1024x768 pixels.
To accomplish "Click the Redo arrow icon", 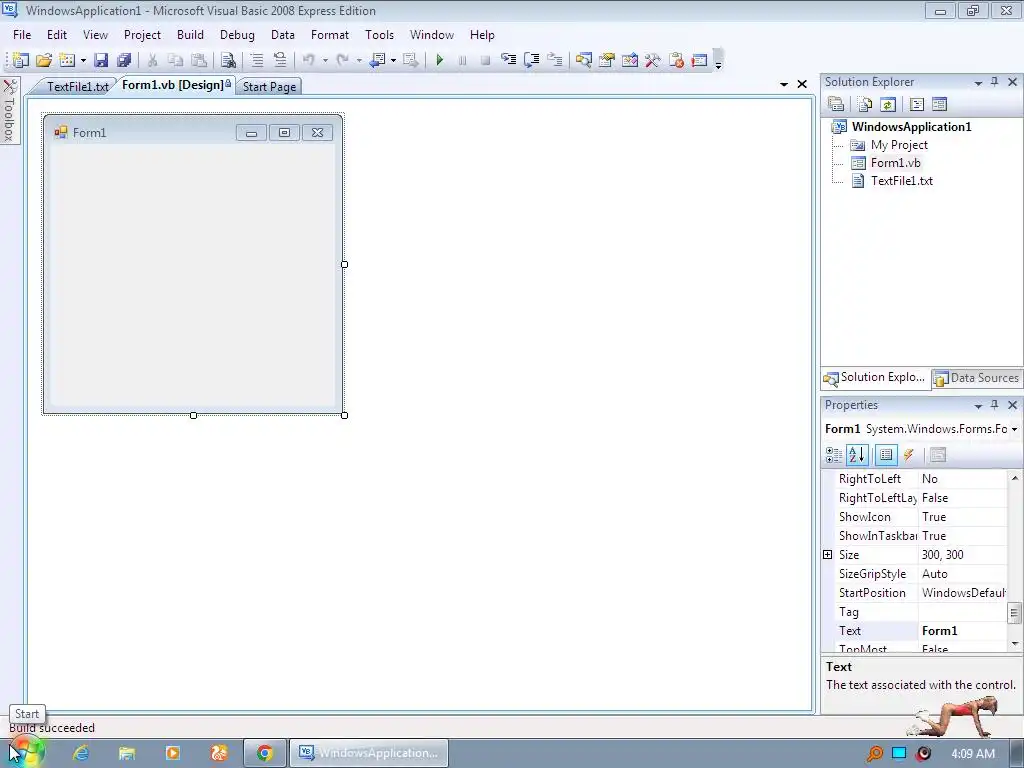I will tap(342, 60).
